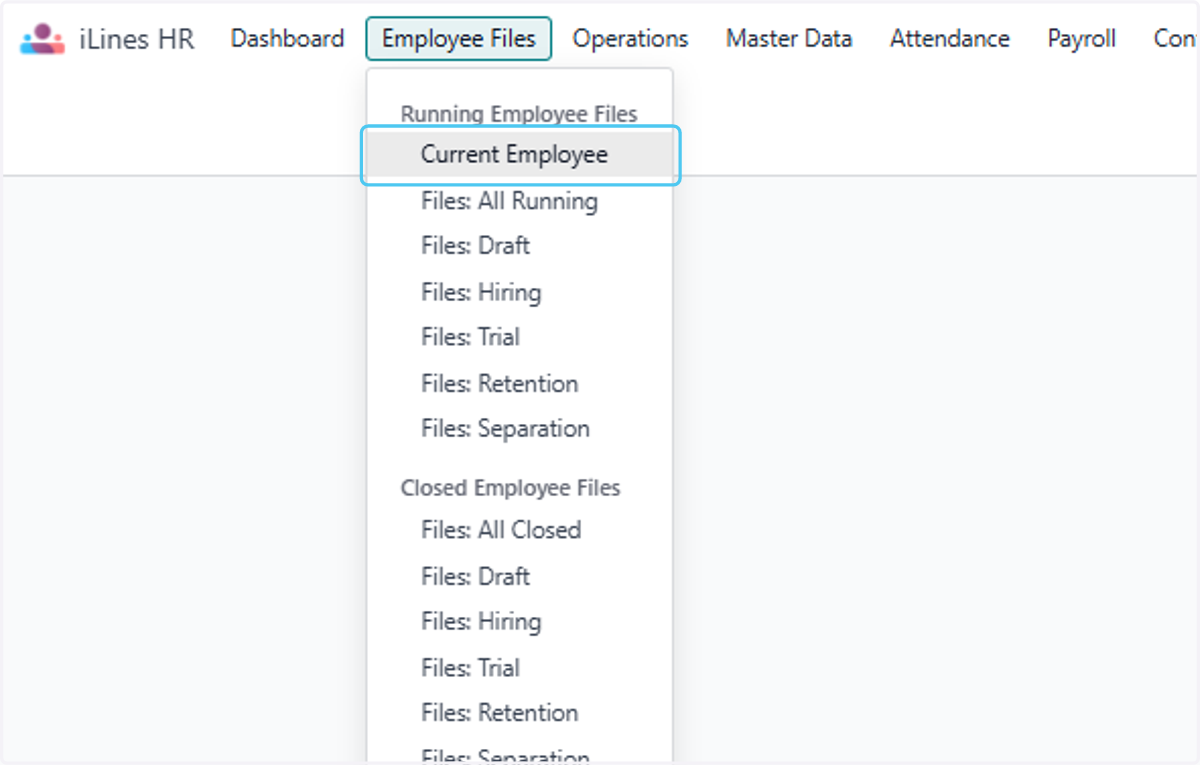Click the Closed Employee Files section header
This screenshot has height=765, width=1200.
click(x=510, y=488)
